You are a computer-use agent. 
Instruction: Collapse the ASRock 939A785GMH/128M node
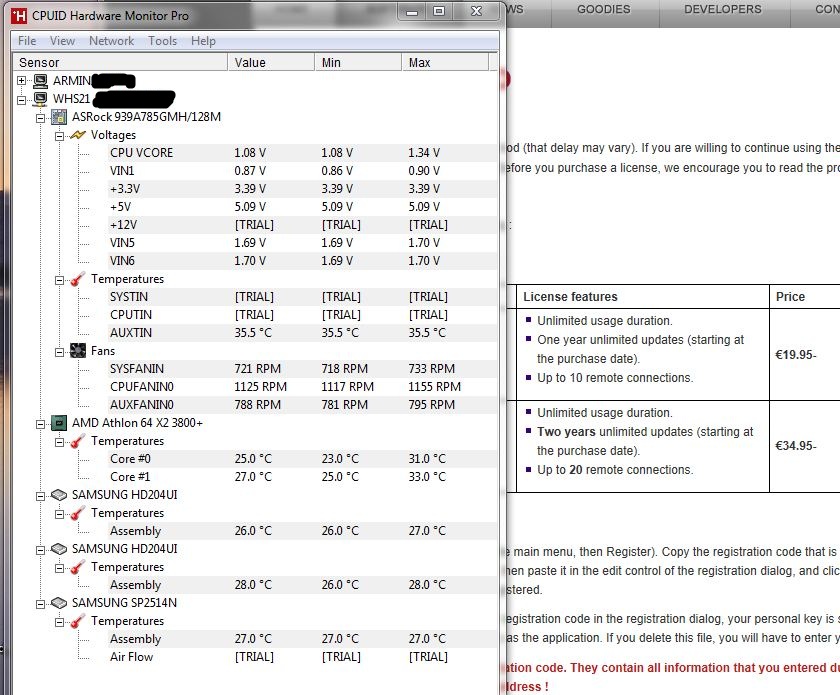pyautogui.click(x=40, y=118)
